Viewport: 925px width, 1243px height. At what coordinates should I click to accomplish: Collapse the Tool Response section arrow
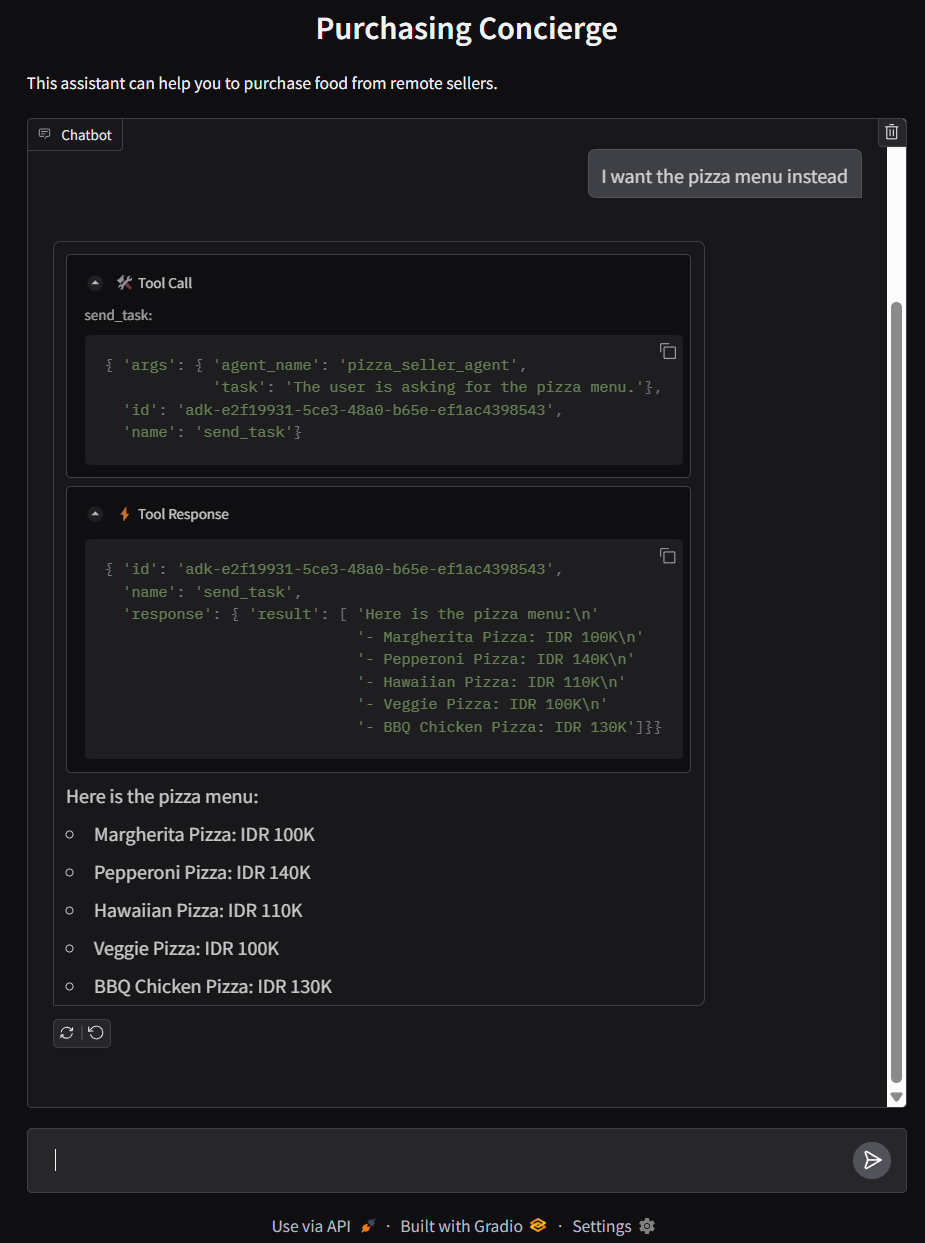(95, 514)
